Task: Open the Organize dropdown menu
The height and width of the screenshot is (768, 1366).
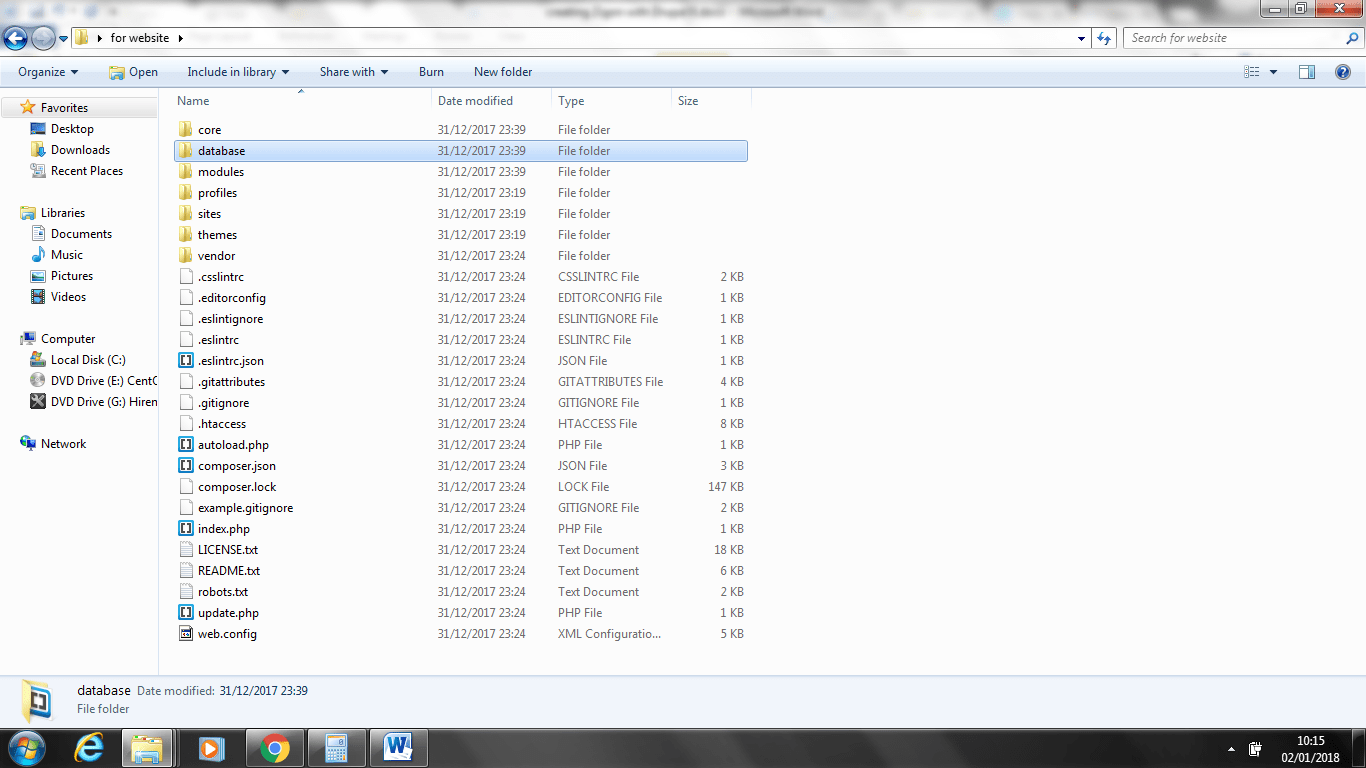Action: tap(48, 72)
